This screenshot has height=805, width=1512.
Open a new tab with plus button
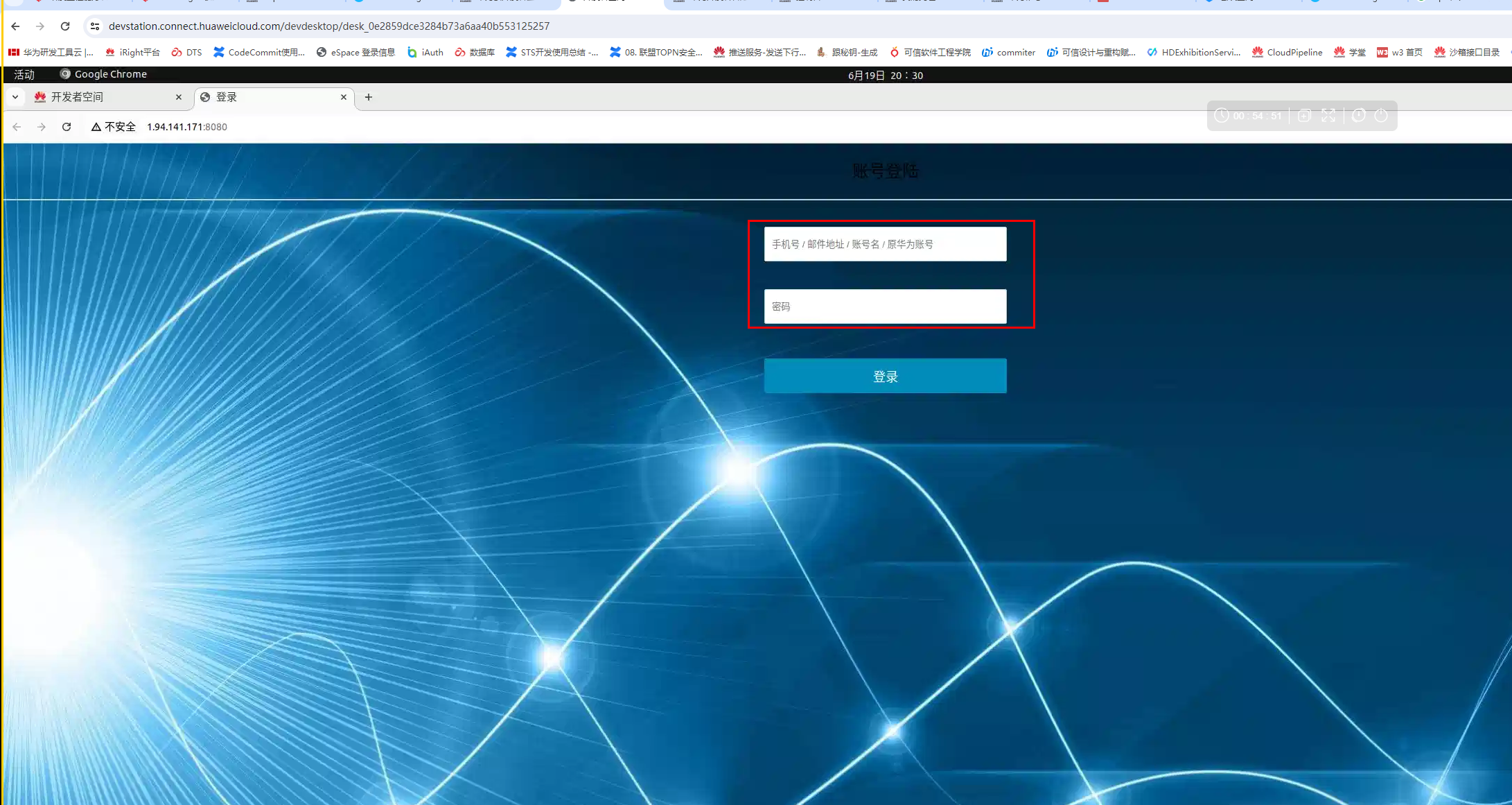369,97
